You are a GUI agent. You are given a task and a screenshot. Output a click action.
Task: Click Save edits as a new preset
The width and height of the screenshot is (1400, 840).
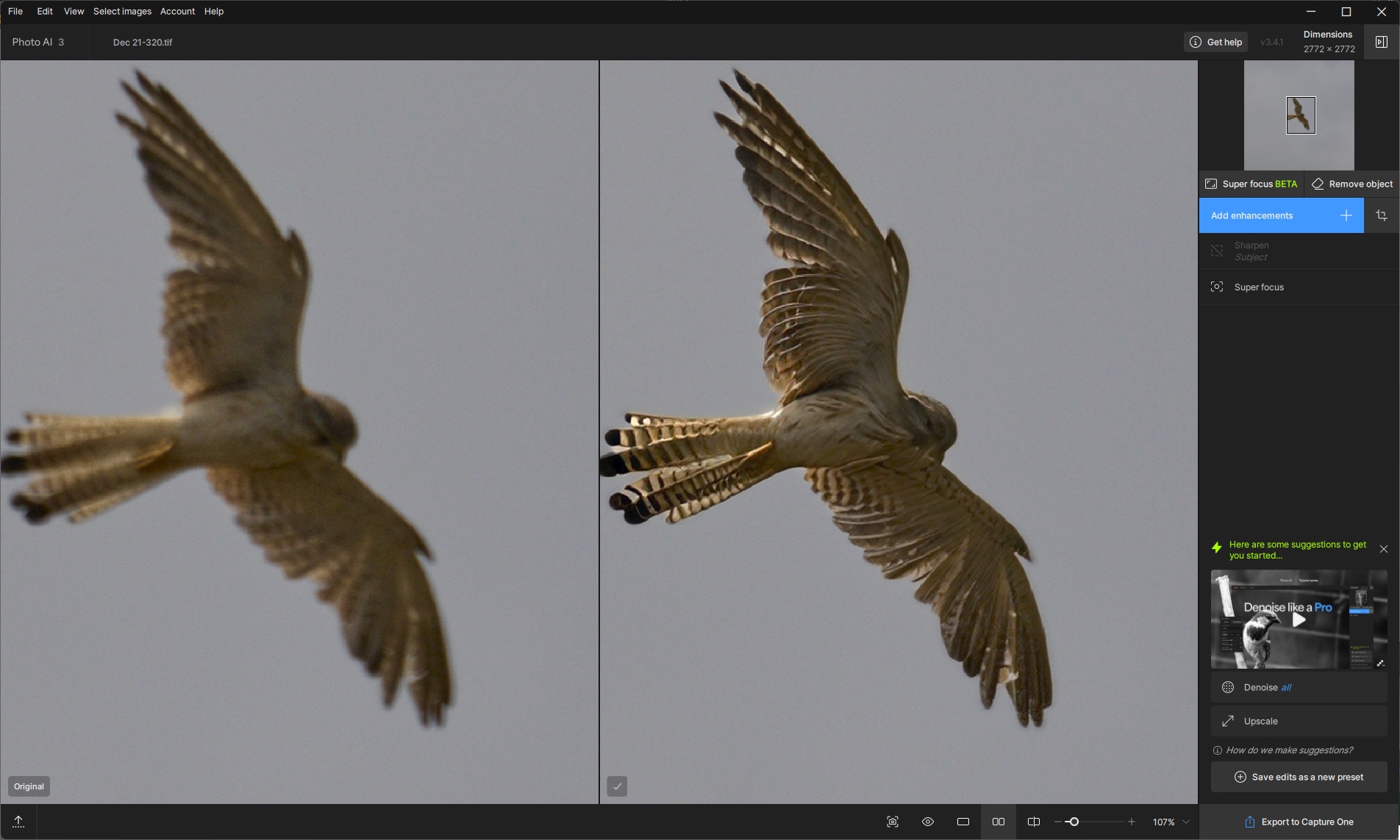(x=1299, y=777)
